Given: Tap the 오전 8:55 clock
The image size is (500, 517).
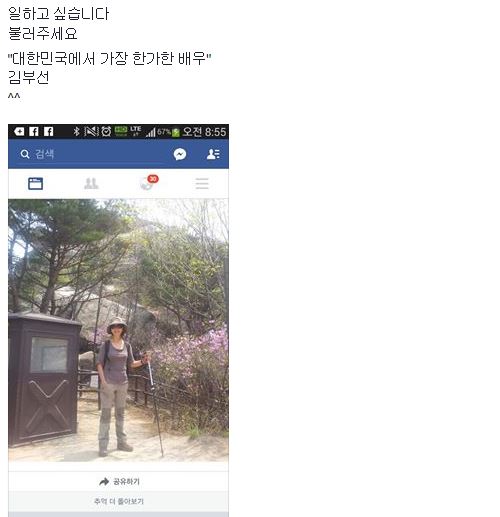Looking at the screenshot, I should pyautogui.click(x=204, y=132).
